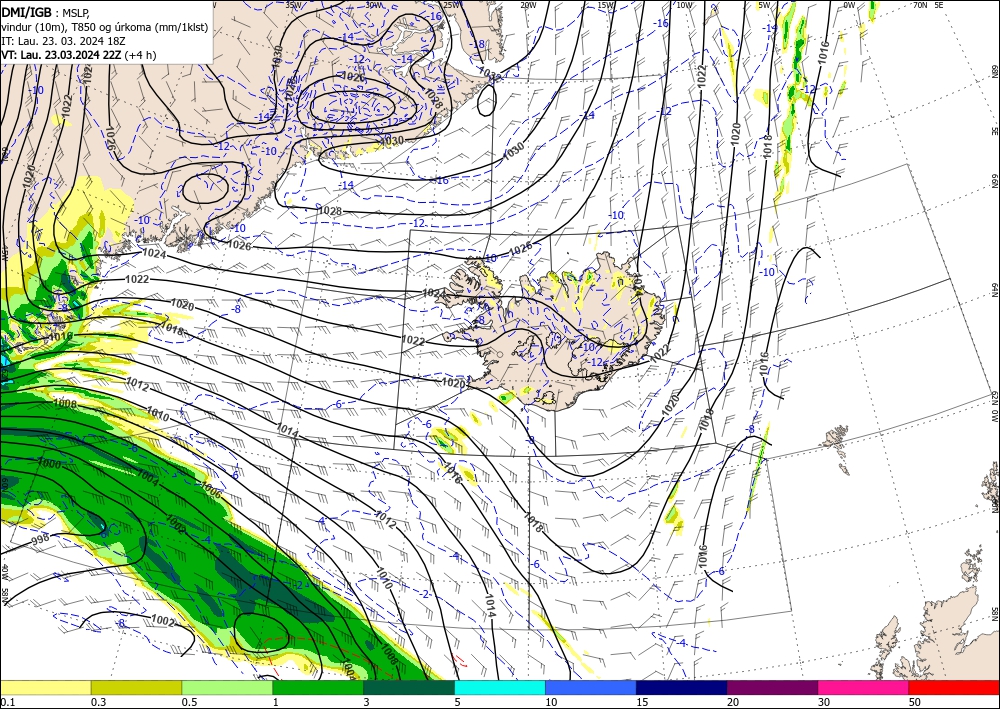Click the "998" isobar label

(x=40, y=541)
